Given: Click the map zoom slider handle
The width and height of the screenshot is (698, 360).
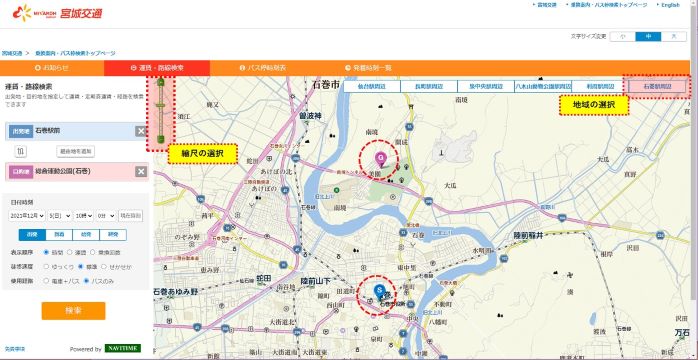Looking at the screenshot, I should [x=161, y=105].
